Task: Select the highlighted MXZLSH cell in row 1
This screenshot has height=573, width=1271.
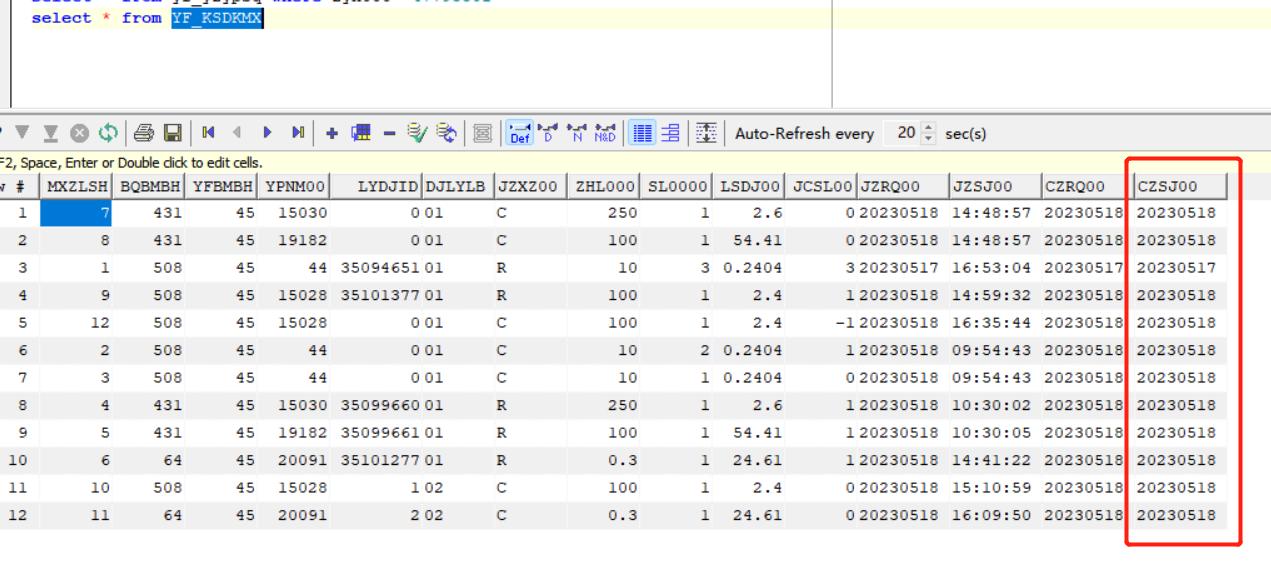Action: pos(78,212)
